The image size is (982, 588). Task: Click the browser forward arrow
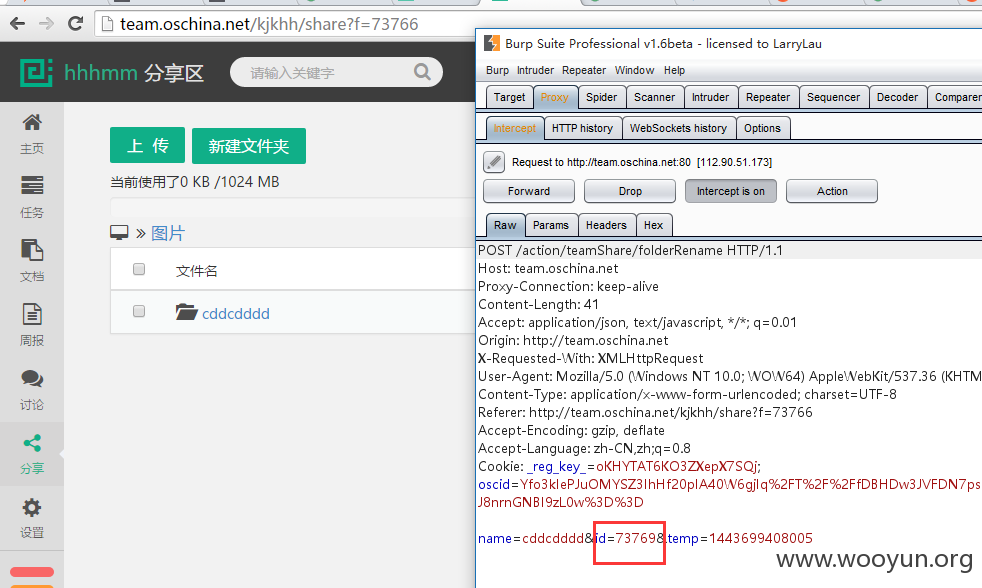coord(46,24)
